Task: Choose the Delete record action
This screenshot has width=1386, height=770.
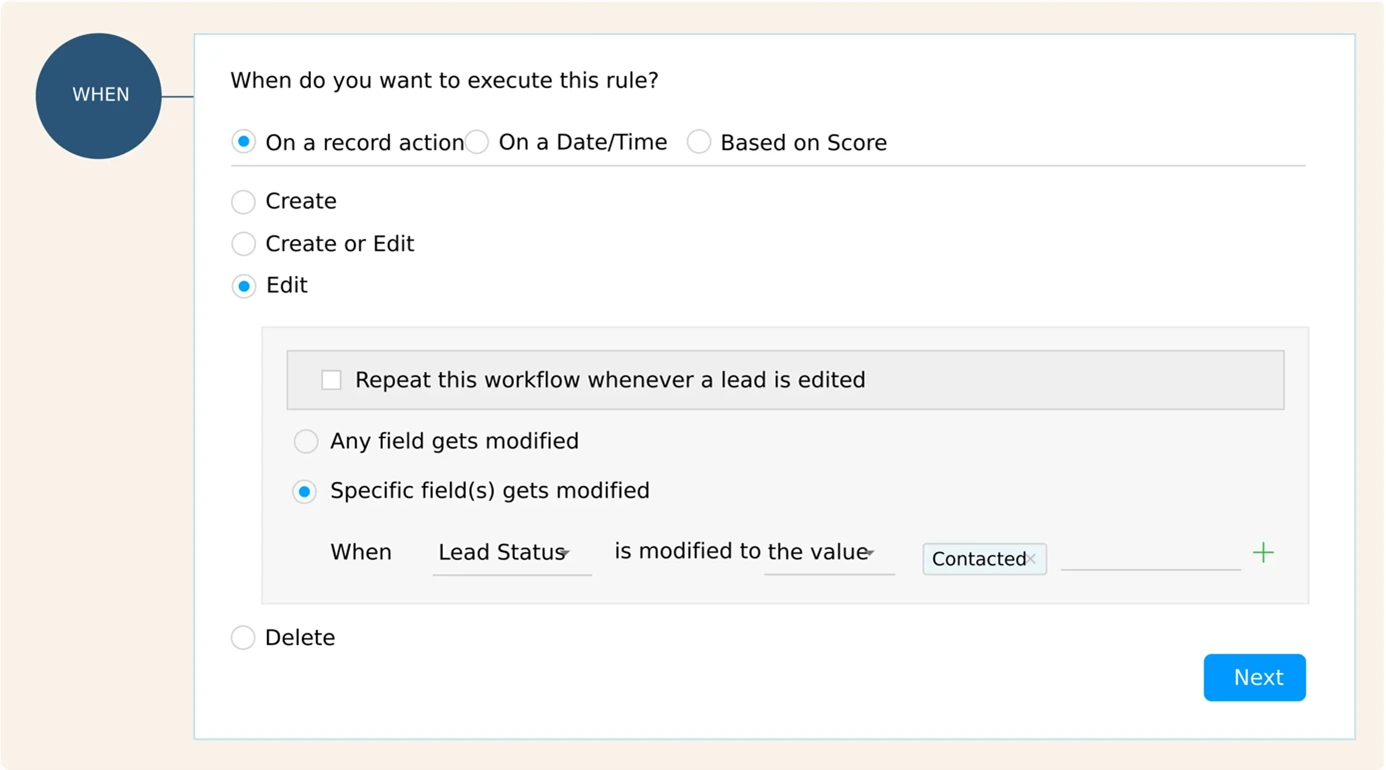Action: point(243,637)
